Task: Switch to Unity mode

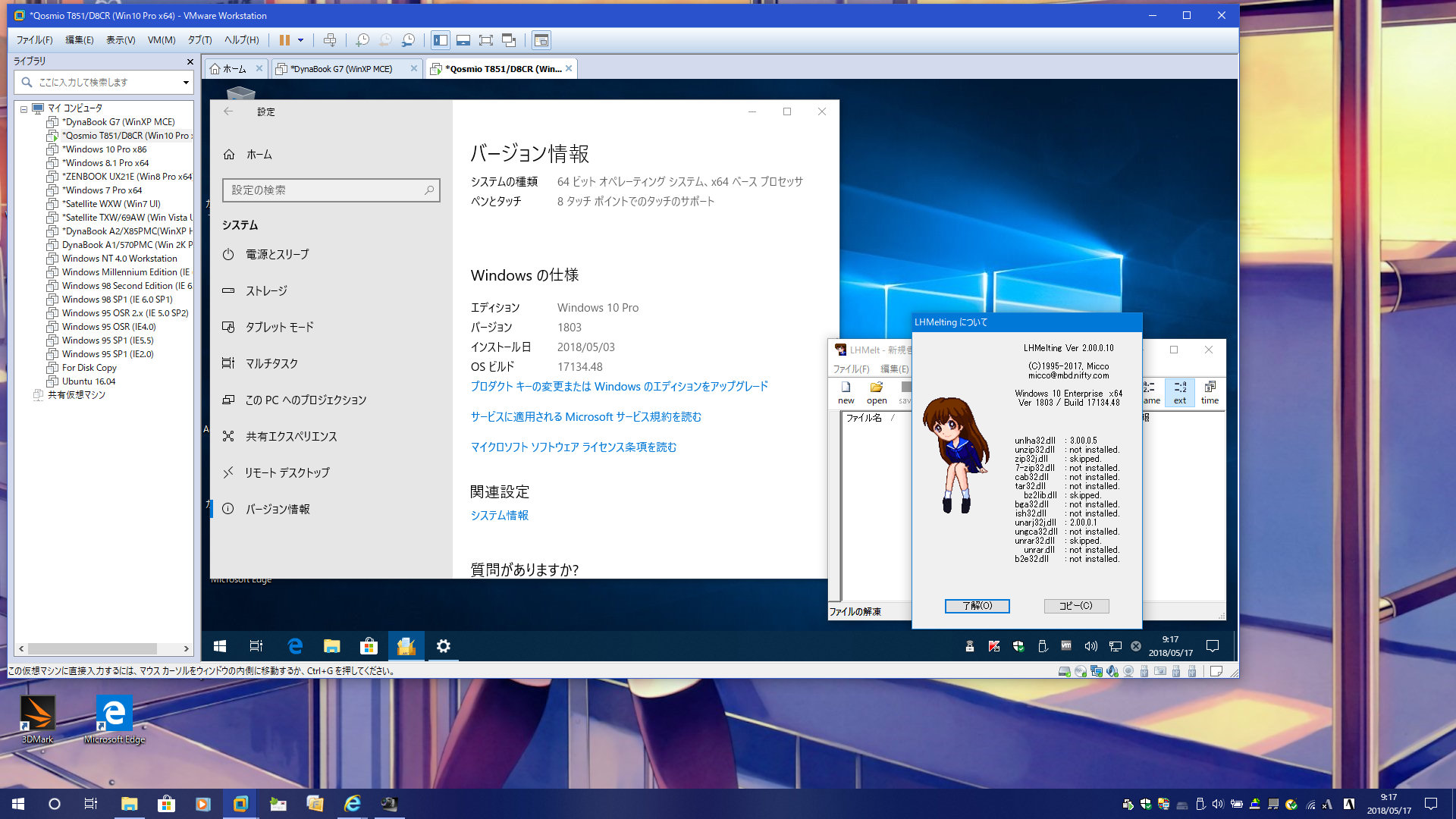Action: pos(509,40)
